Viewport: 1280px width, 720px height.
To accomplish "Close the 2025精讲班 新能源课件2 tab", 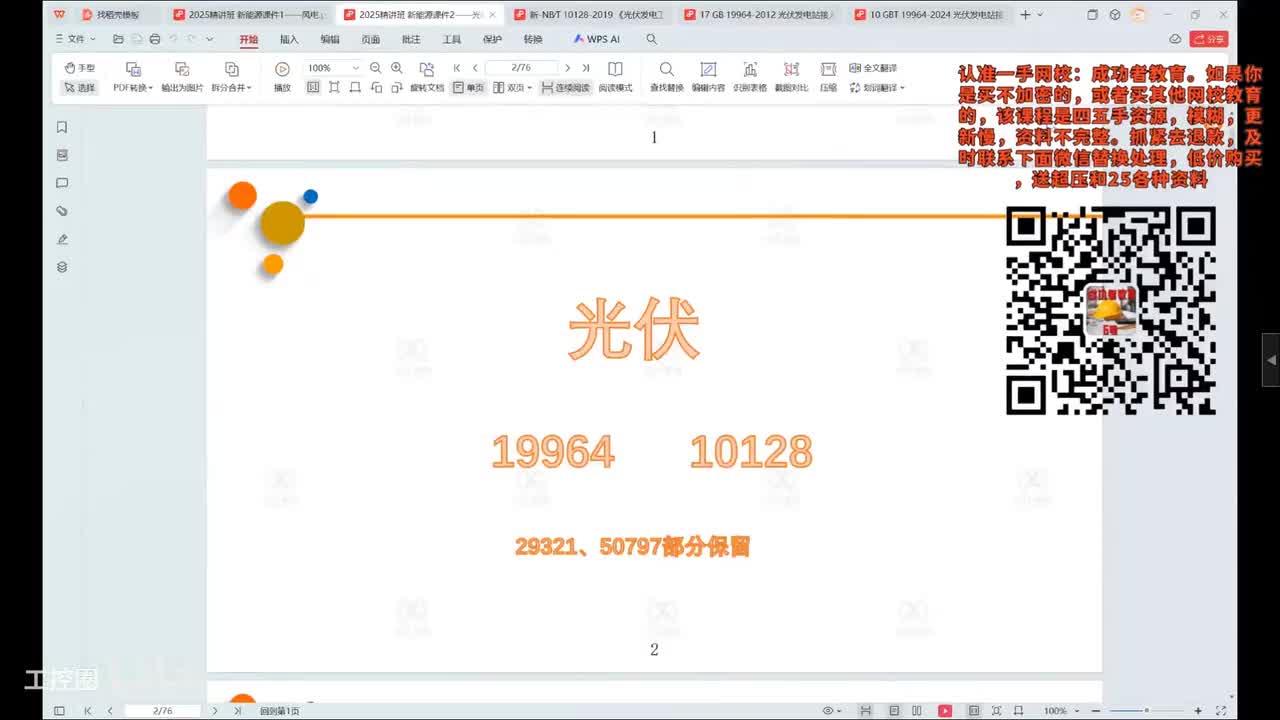I will (x=492, y=14).
